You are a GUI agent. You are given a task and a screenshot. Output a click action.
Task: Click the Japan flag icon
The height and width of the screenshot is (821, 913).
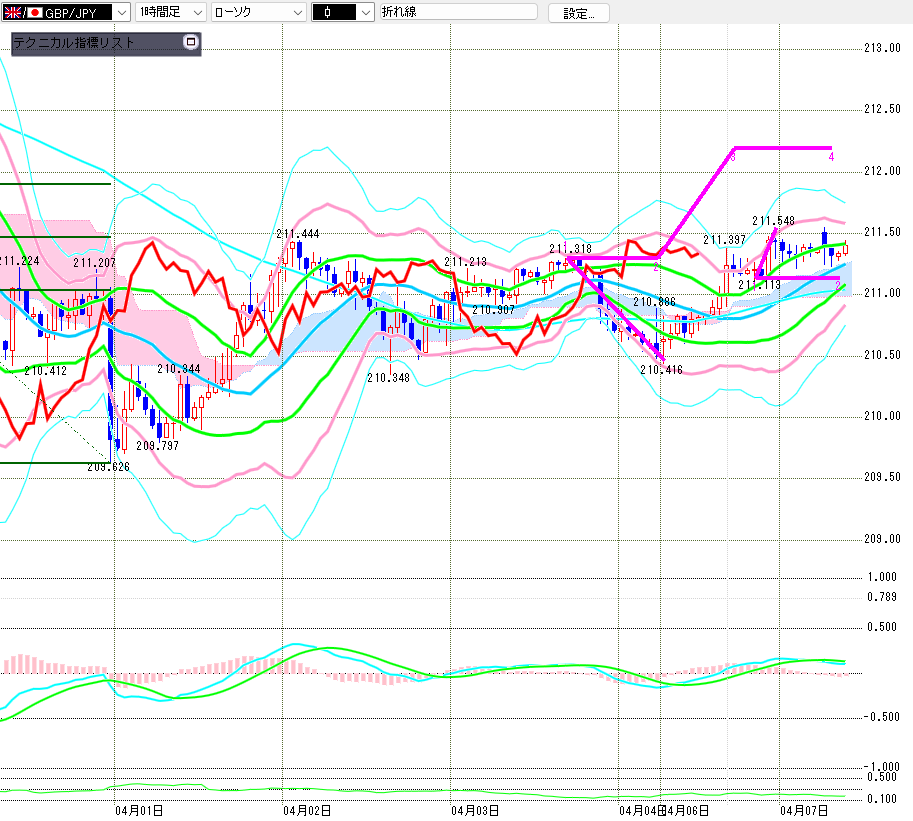click(34, 13)
